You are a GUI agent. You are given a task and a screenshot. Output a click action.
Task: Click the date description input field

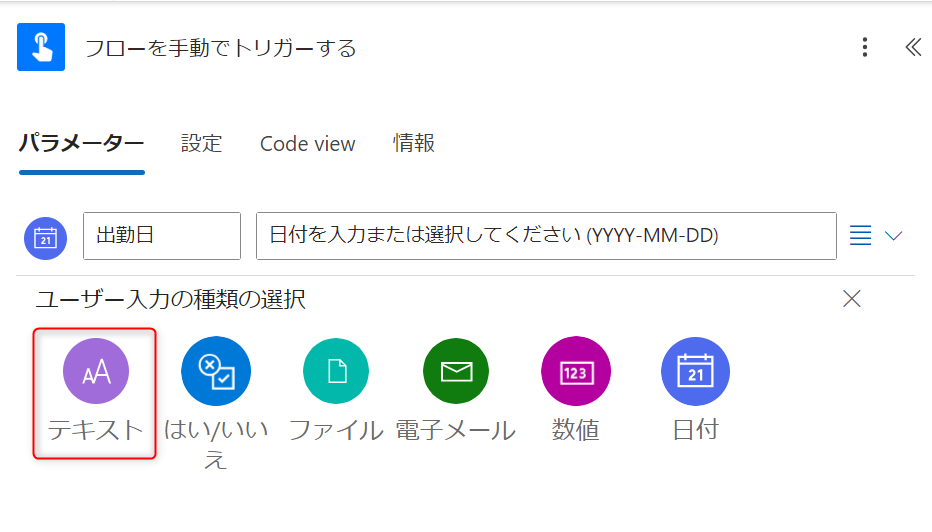(x=546, y=236)
